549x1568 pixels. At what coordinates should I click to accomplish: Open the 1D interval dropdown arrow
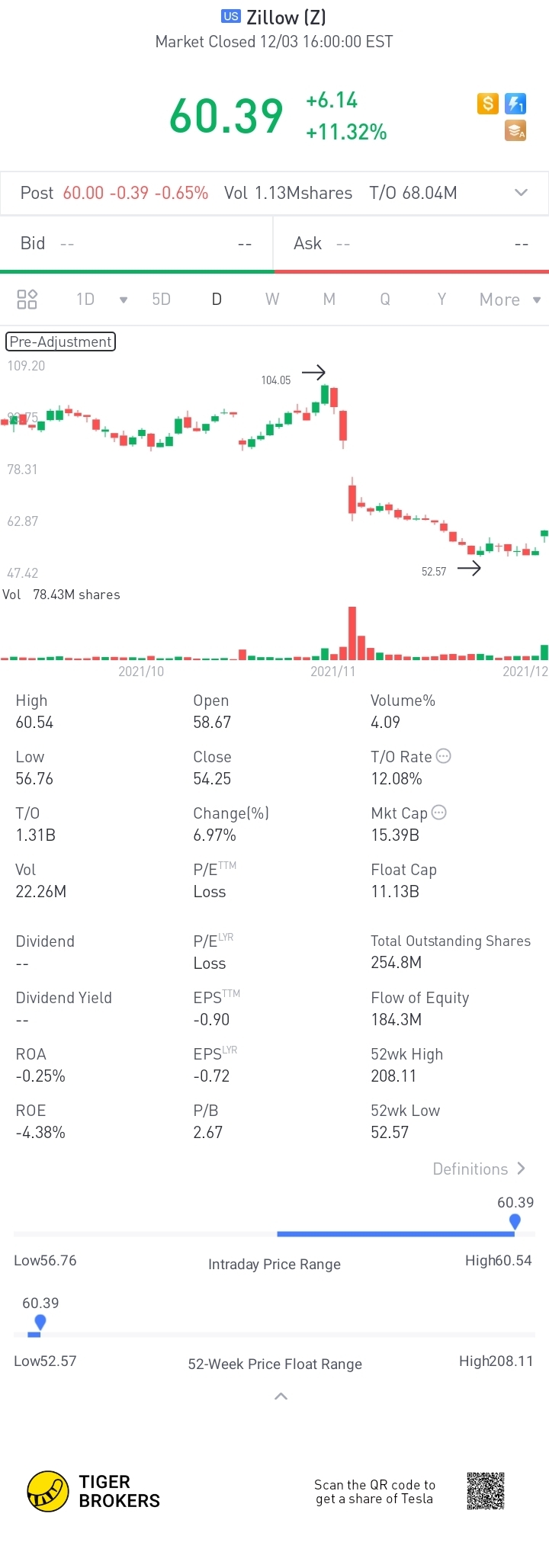coord(124,300)
